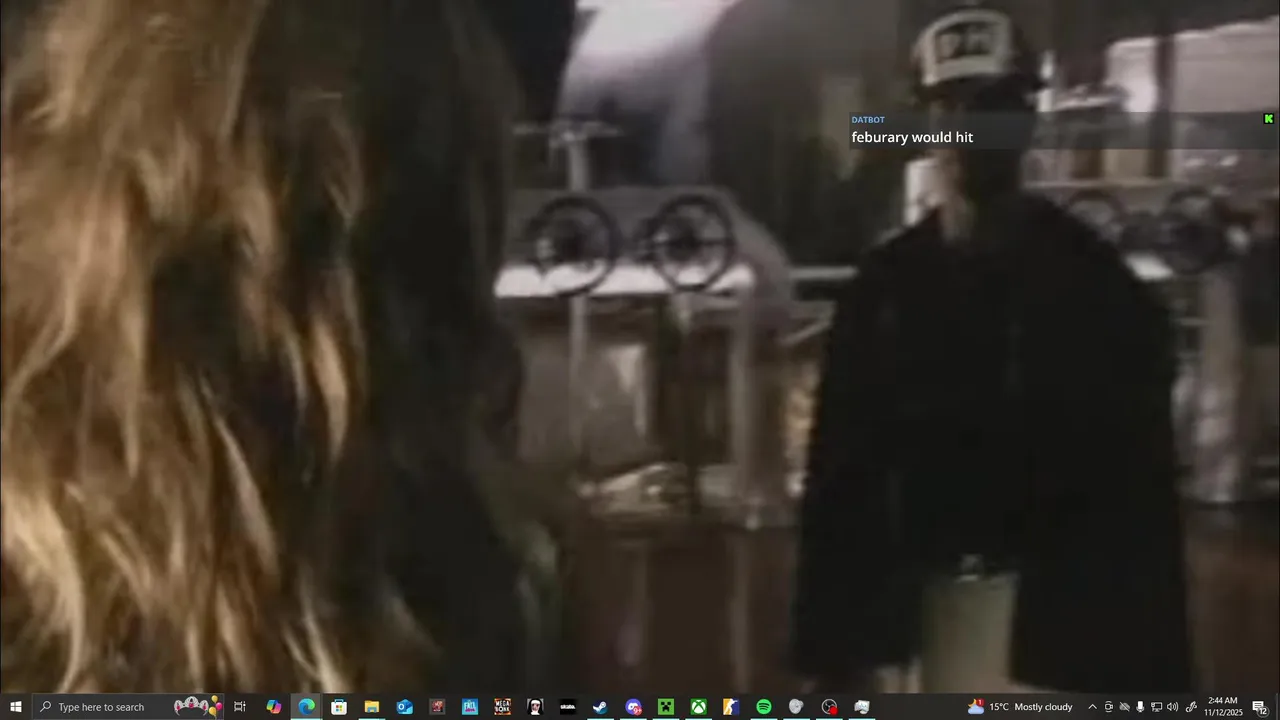Launch Copilot from the taskbar
This screenshot has width=1280, height=720.
click(273, 707)
